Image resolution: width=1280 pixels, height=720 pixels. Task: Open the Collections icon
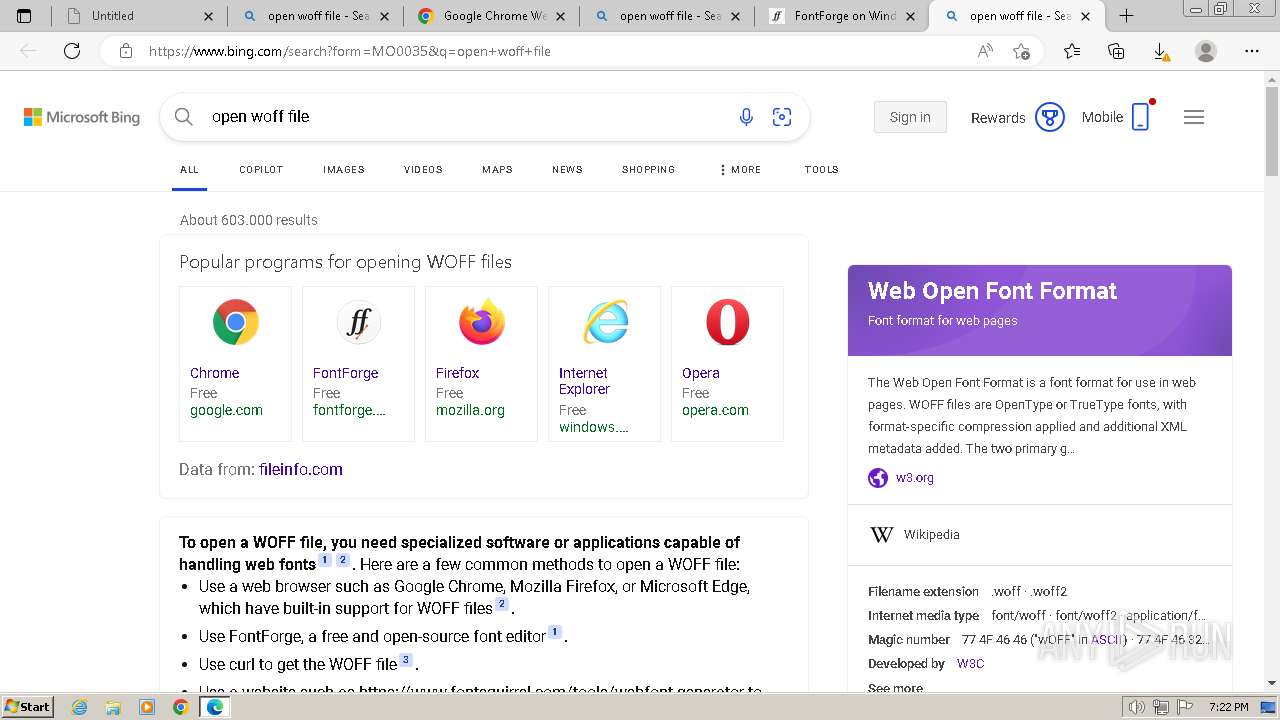(x=1116, y=51)
